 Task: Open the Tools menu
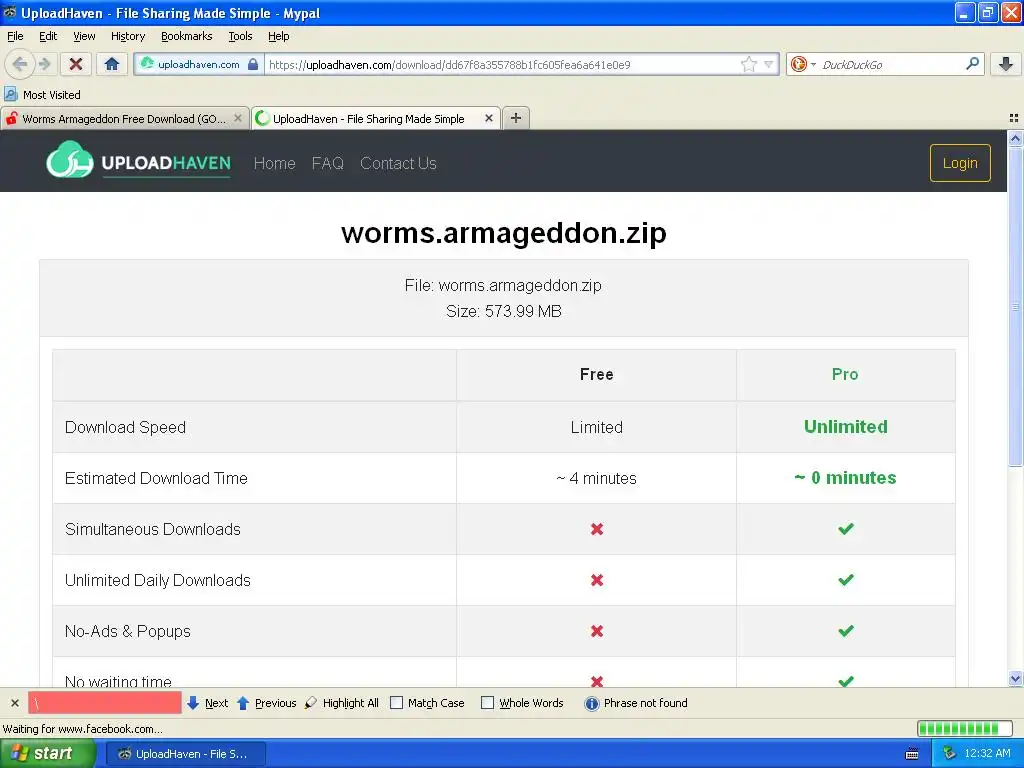(x=240, y=36)
